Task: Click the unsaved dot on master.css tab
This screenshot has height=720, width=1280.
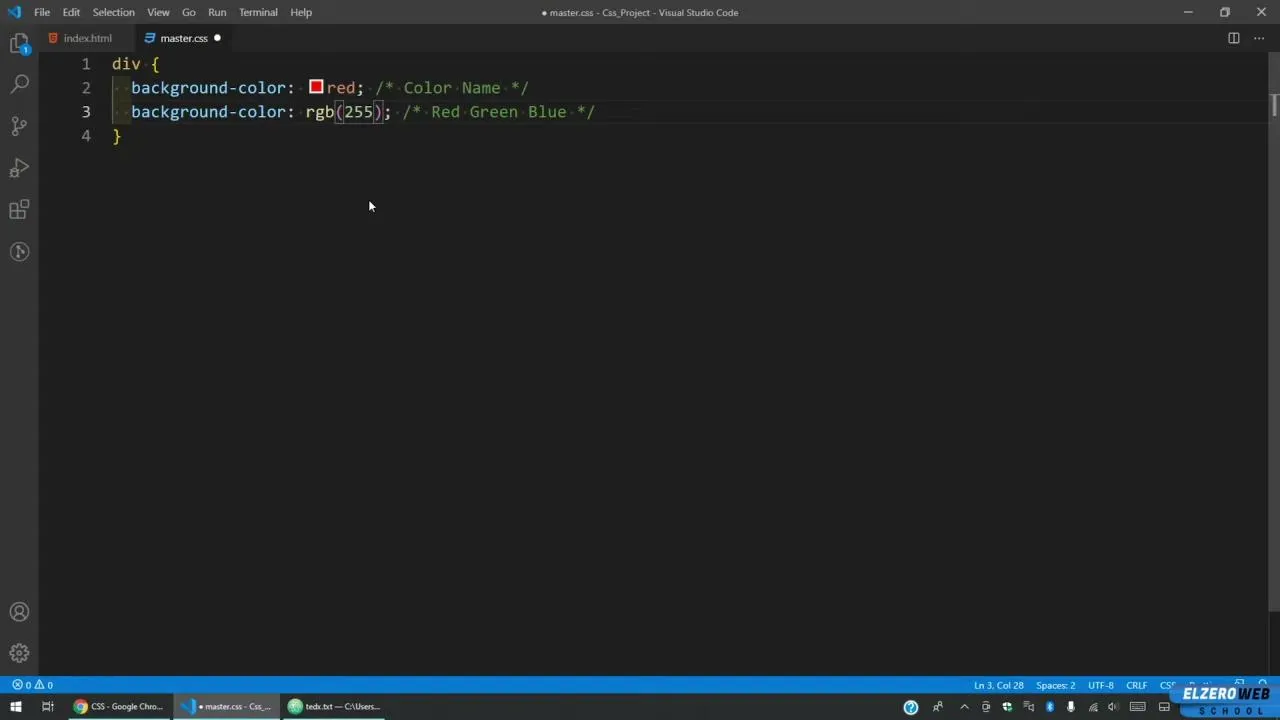Action: (217, 38)
